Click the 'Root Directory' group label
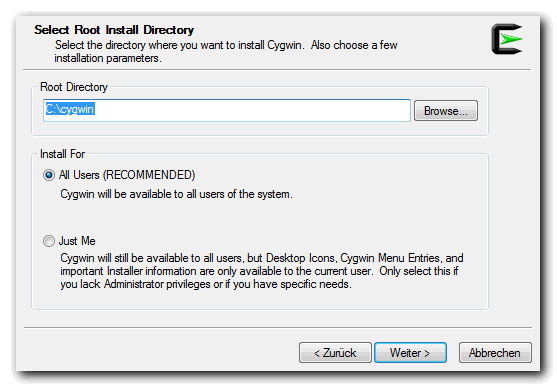 [74, 87]
